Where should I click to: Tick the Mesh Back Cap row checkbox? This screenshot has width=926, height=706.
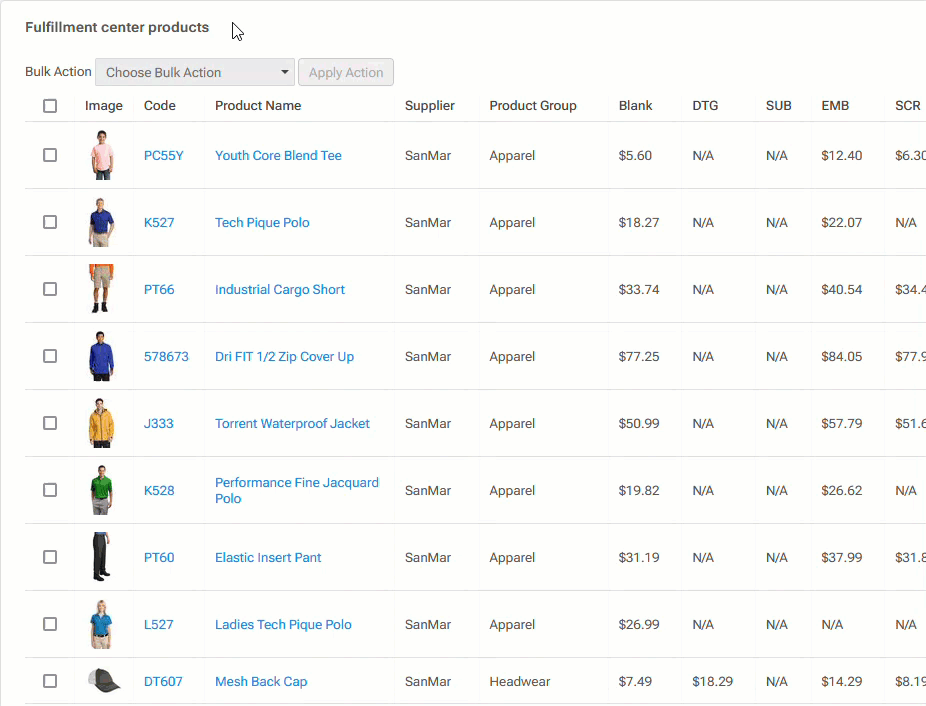click(50, 681)
